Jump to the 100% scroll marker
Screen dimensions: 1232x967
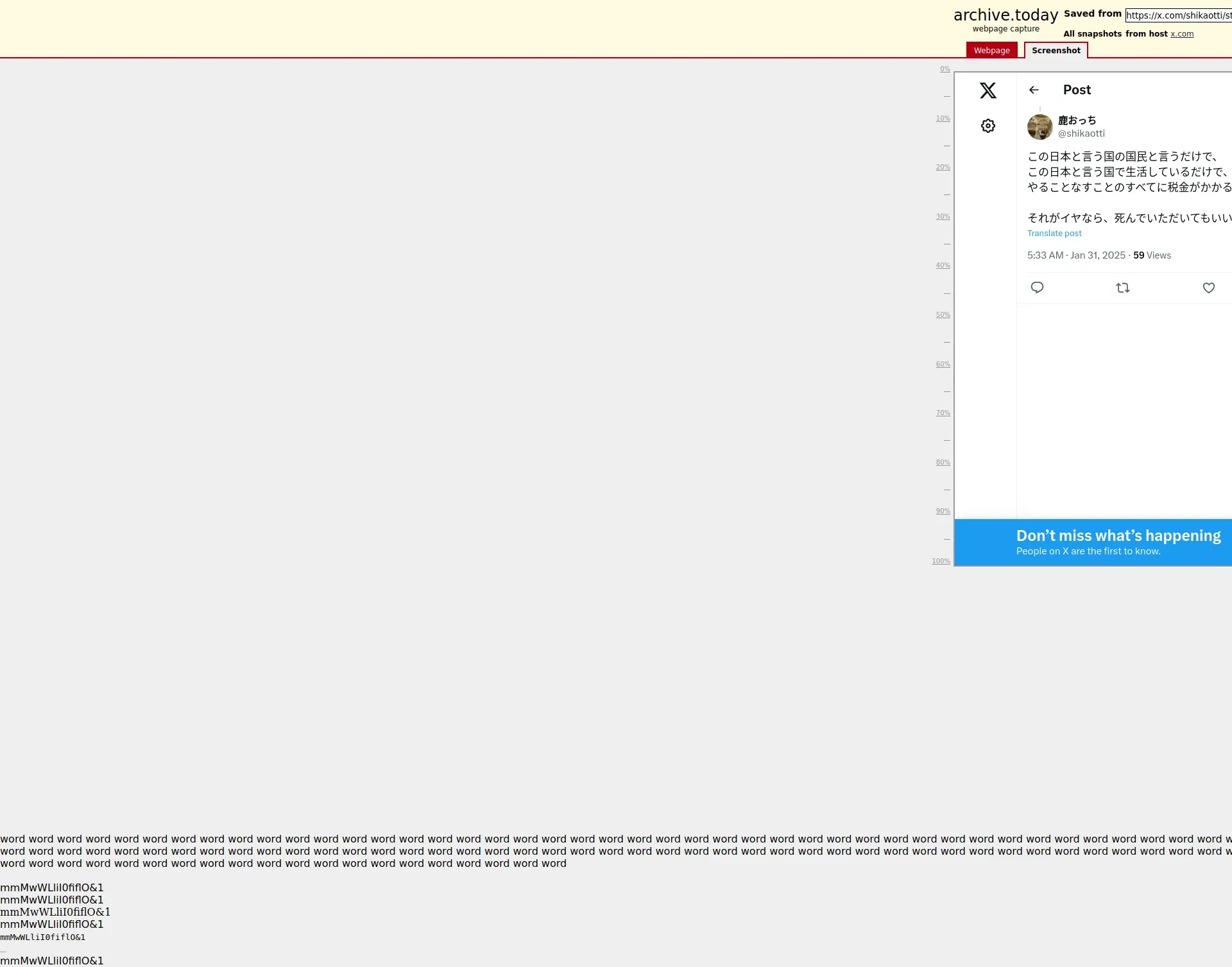[941, 561]
